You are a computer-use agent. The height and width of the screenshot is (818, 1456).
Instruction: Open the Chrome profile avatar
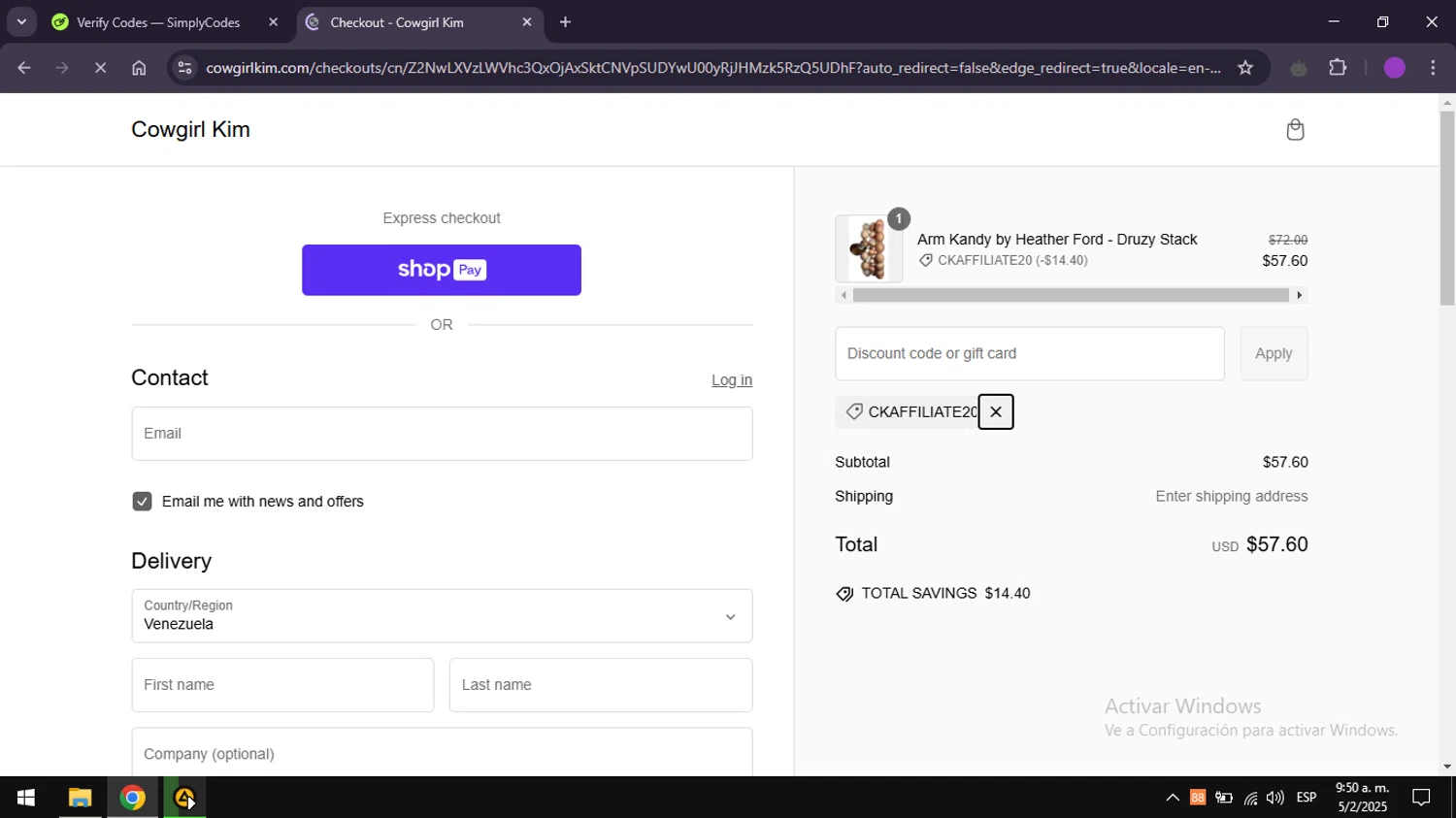click(1395, 68)
